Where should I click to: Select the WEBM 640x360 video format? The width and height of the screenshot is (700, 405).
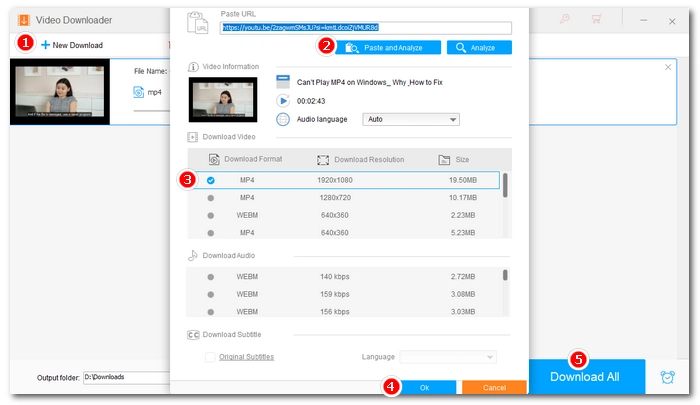[211, 215]
